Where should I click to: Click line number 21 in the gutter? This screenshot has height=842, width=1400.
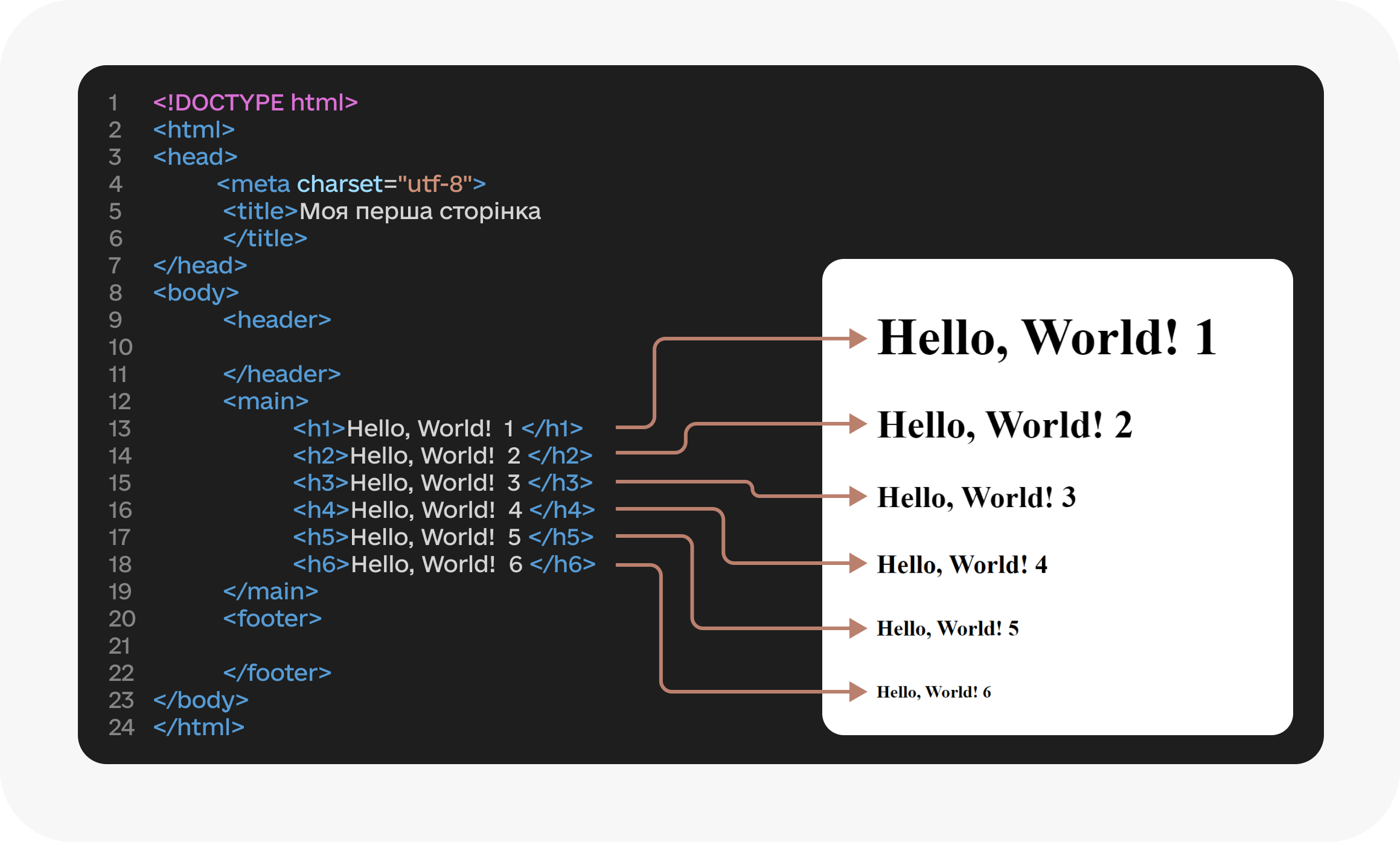[120, 646]
